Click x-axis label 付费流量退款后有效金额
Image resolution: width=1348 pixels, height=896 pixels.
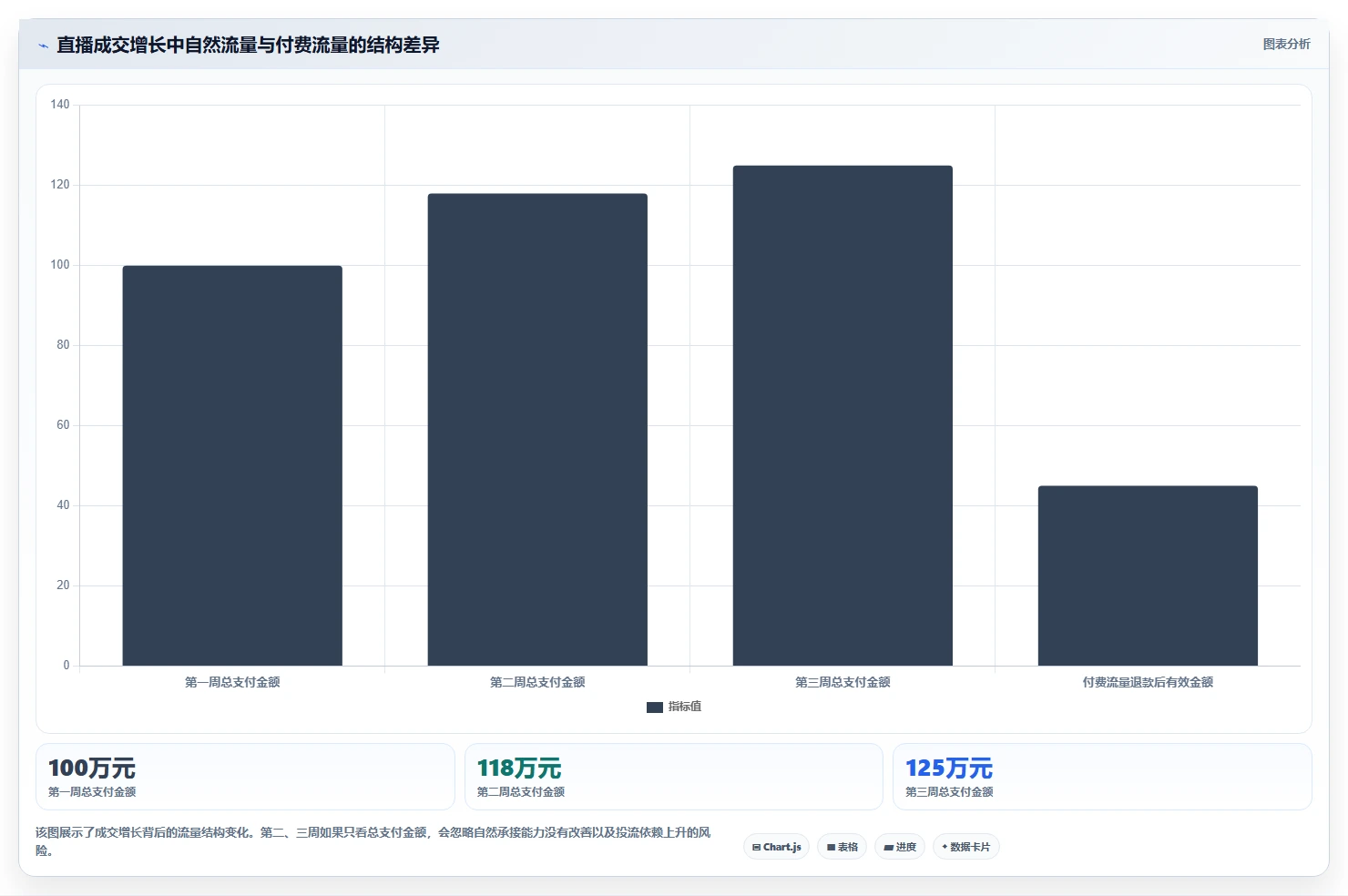tap(1148, 682)
